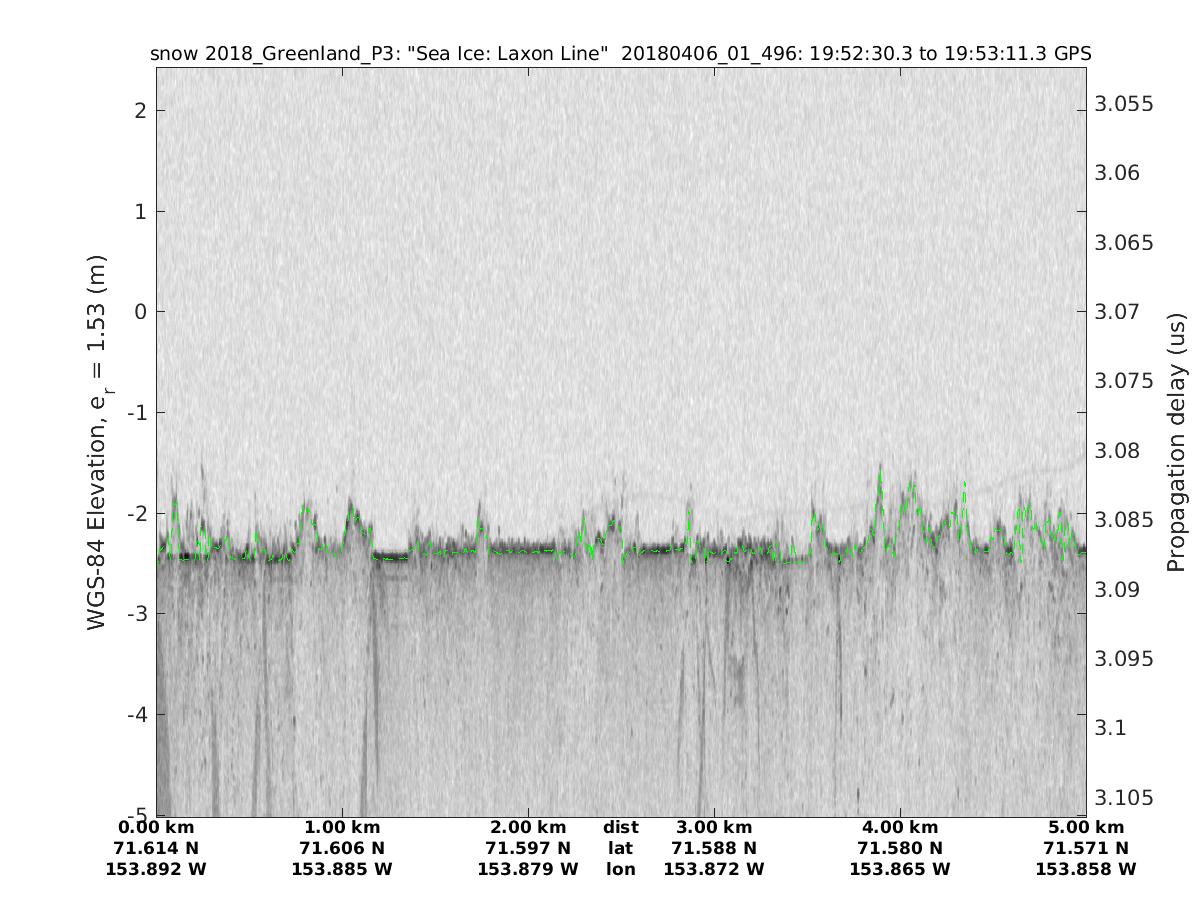1200x900 pixels.
Task: Click the 4.00 km distance tick label
Action: point(899,827)
